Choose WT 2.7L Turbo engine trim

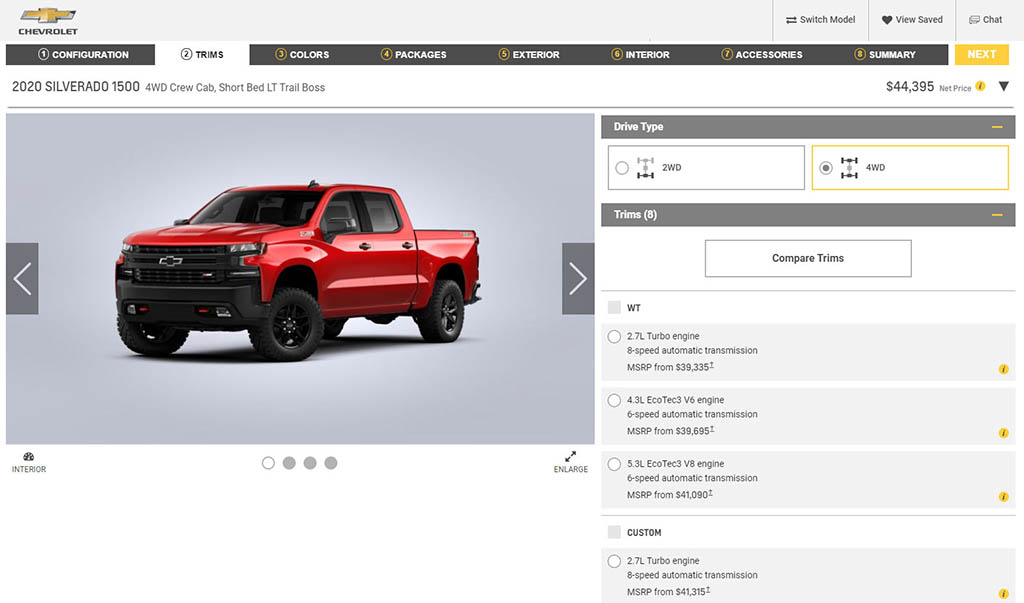click(614, 336)
